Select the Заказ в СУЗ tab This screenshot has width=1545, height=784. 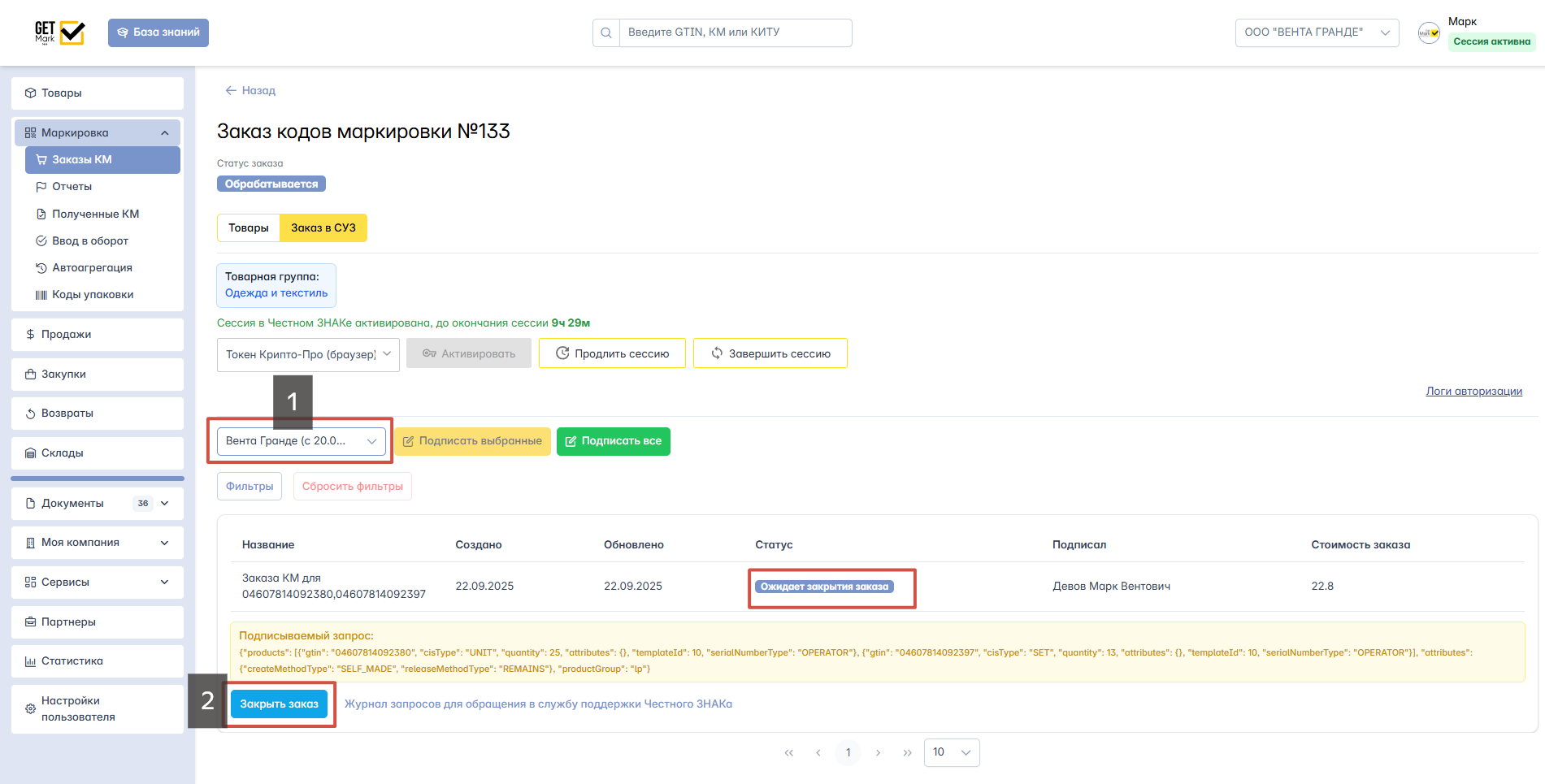pyautogui.click(x=323, y=228)
